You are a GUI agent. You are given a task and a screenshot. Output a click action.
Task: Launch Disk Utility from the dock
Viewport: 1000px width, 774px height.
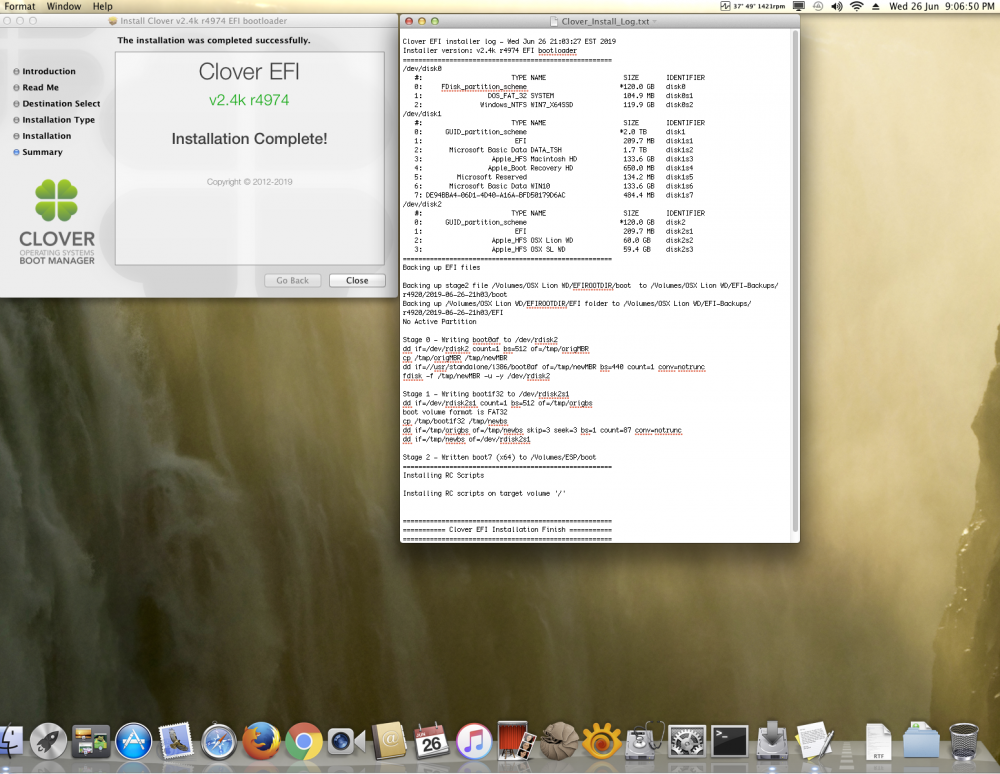click(644, 741)
